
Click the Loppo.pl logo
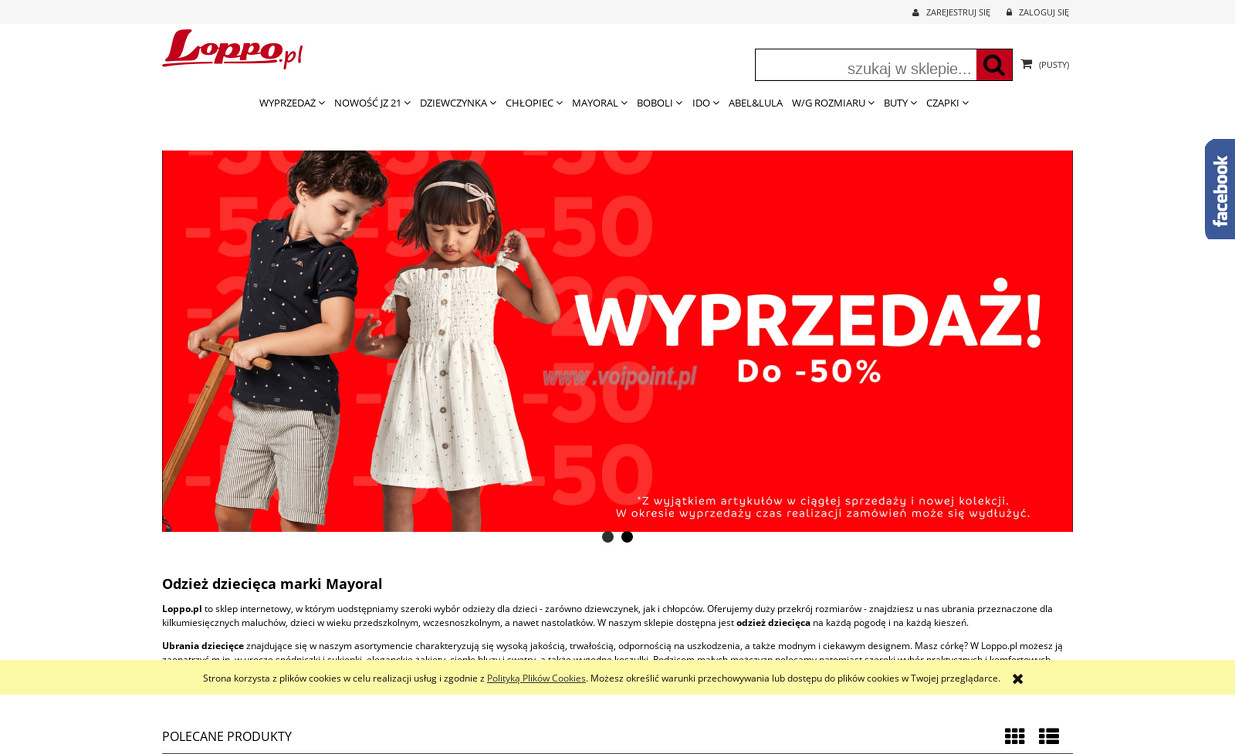click(x=232, y=49)
